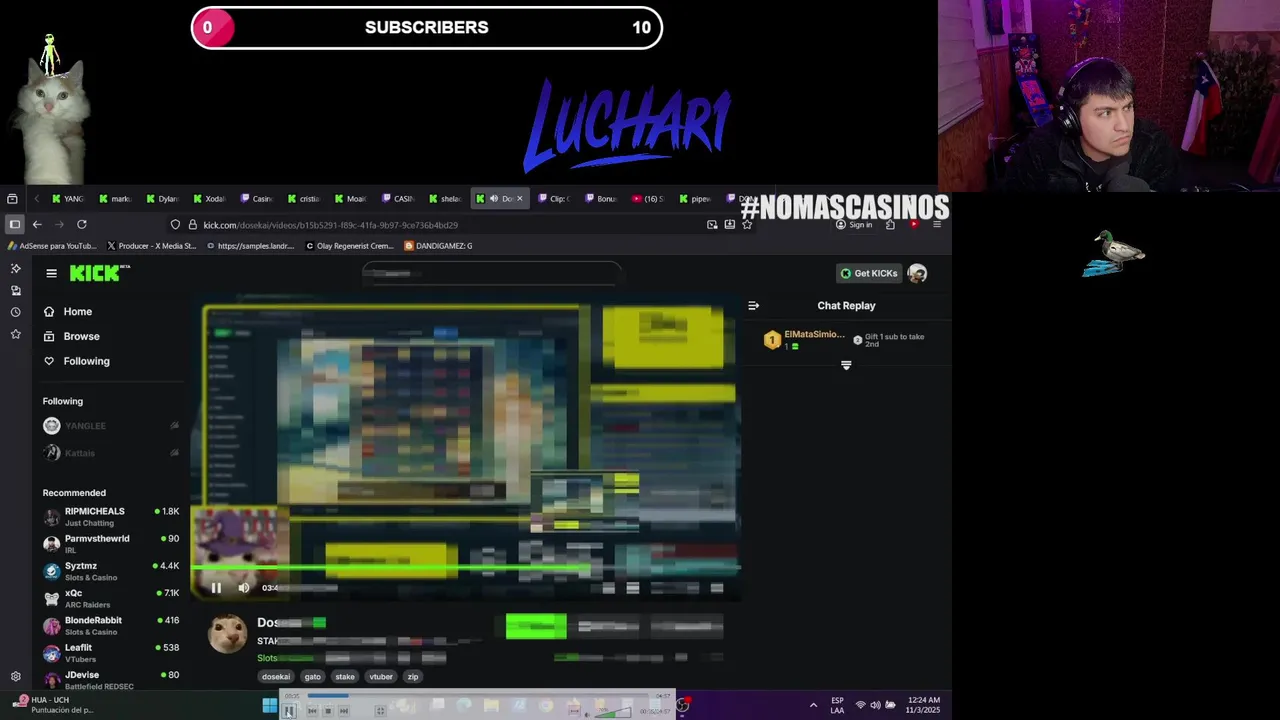This screenshot has height=720, width=1280.
Task: Go back in the browser
Action: point(37,225)
